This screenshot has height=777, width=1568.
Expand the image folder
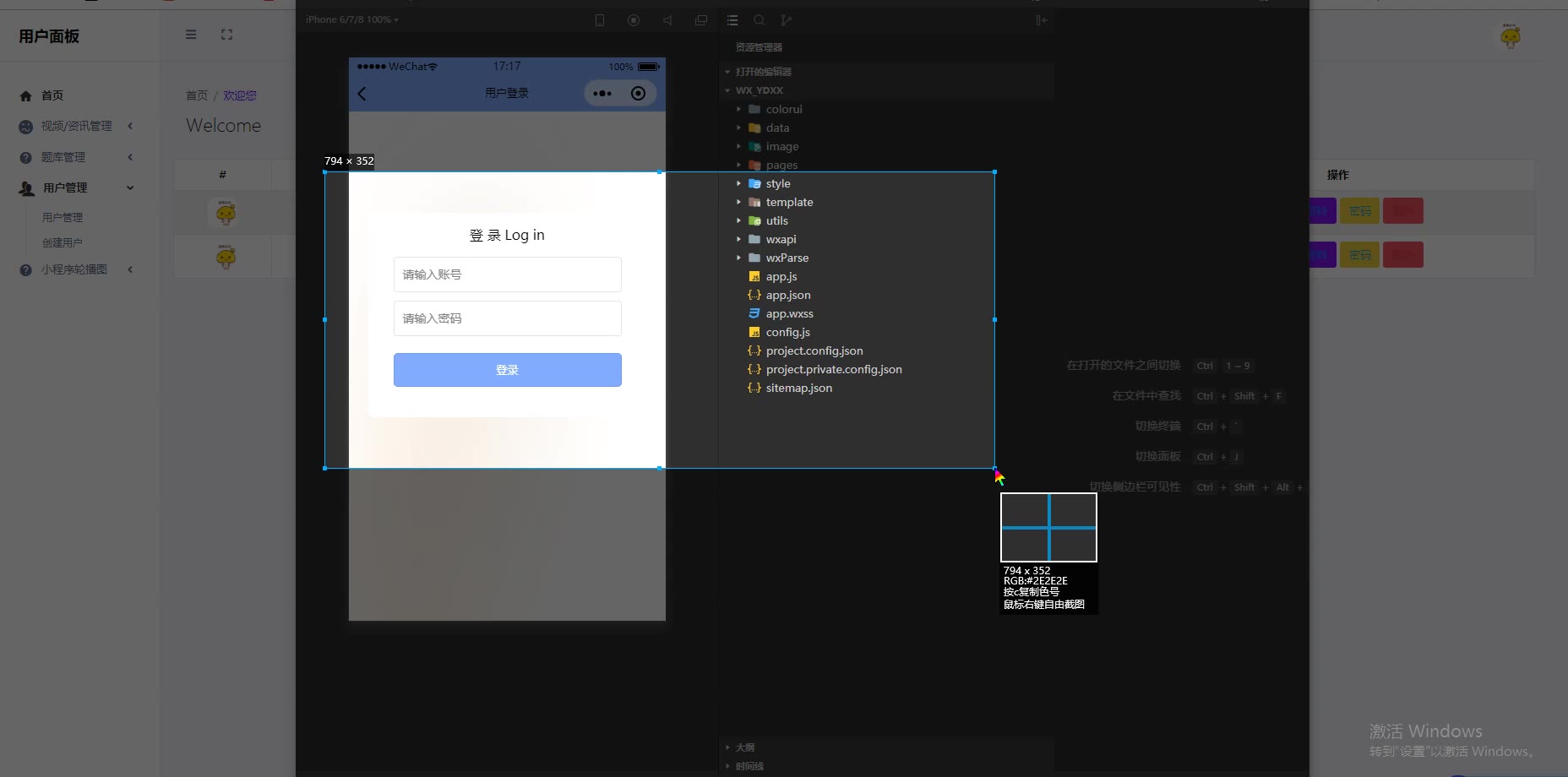(738, 147)
